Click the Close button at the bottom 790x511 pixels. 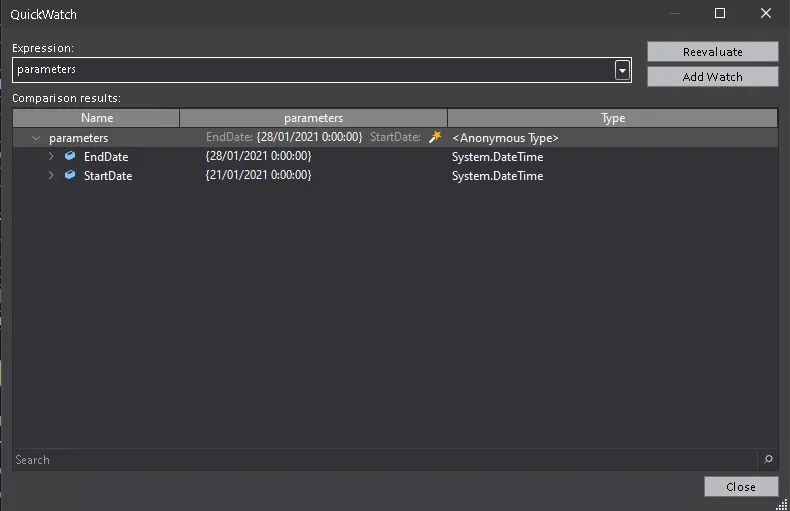[x=740, y=487]
